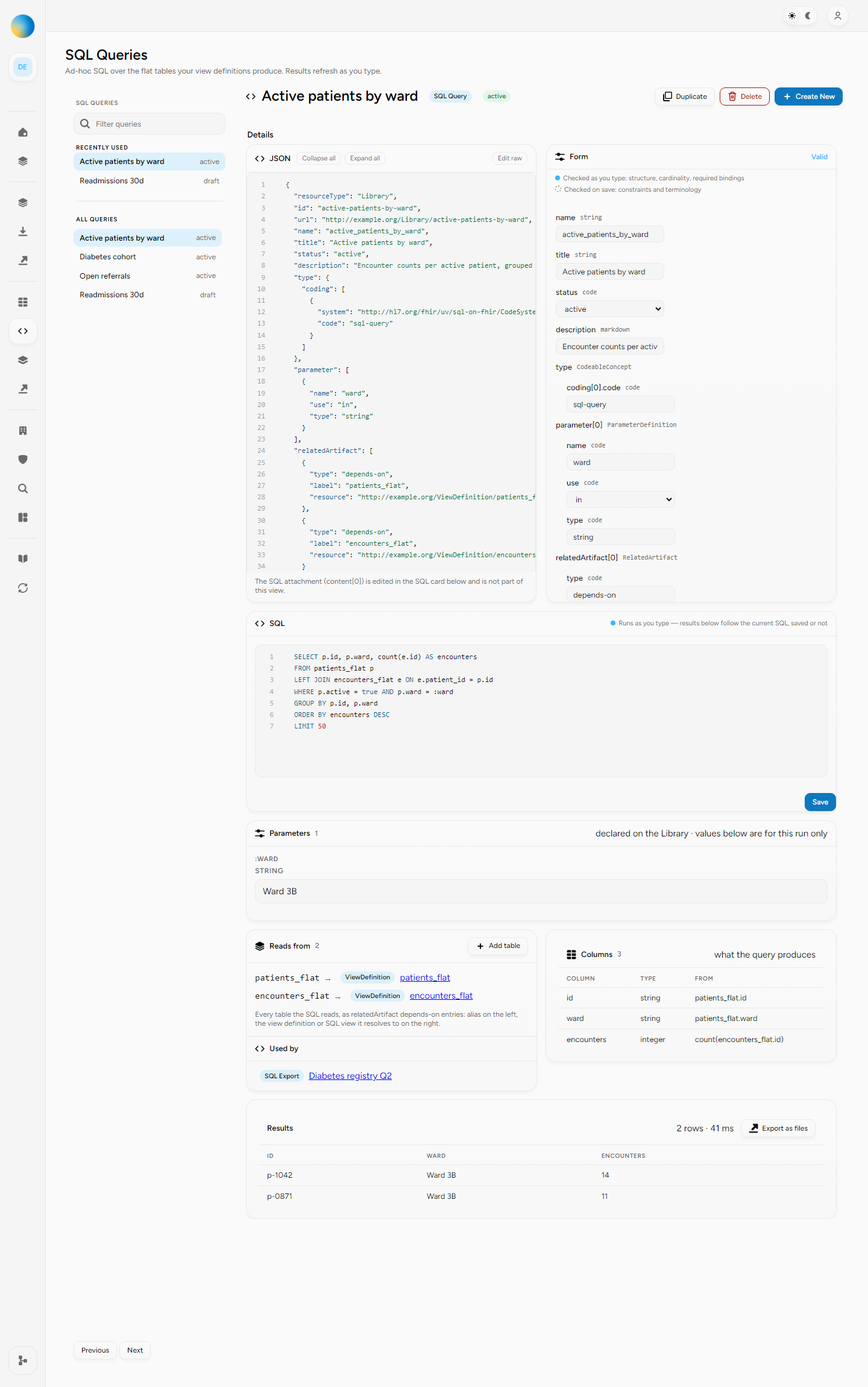Click the magnifier icon in the left sidebar
Viewport: 868px width, 1387px height.
pyautogui.click(x=23, y=488)
